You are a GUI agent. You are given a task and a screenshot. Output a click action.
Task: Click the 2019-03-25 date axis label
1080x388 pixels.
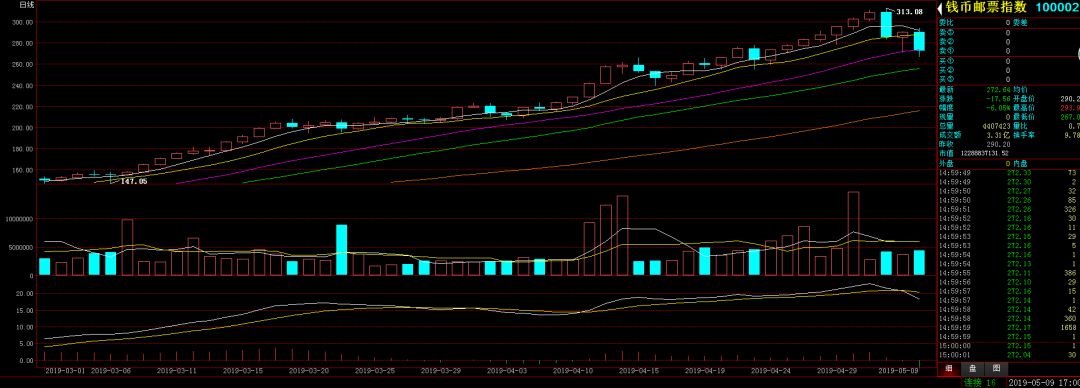[375, 370]
